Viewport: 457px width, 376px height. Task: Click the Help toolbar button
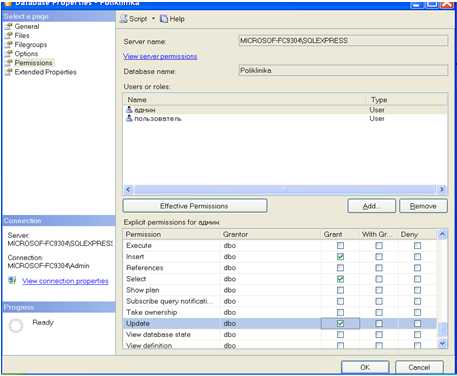pos(172,19)
